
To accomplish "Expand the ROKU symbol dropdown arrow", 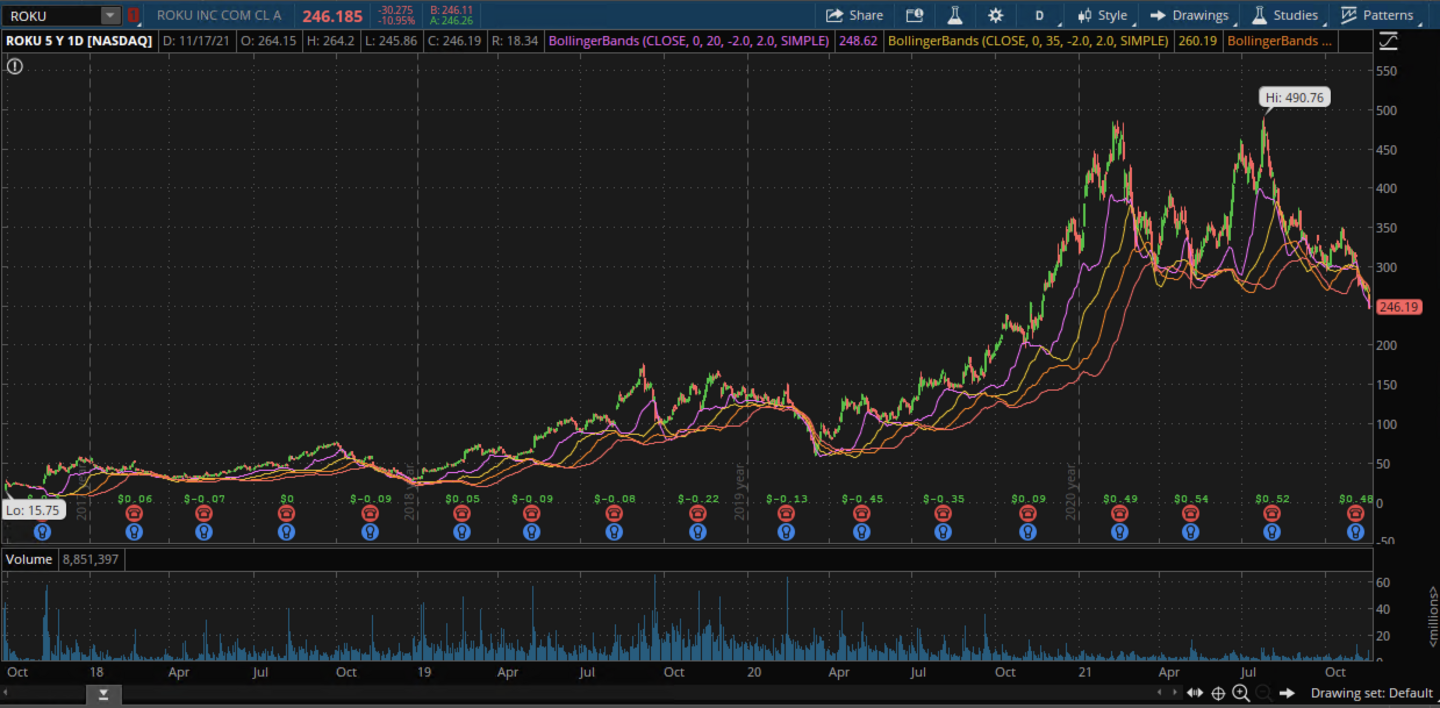I will click(110, 15).
